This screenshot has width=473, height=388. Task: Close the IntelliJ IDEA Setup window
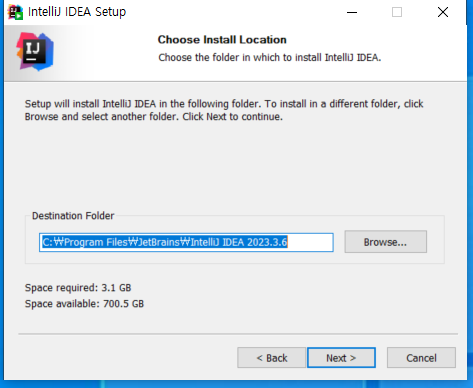click(x=443, y=12)
